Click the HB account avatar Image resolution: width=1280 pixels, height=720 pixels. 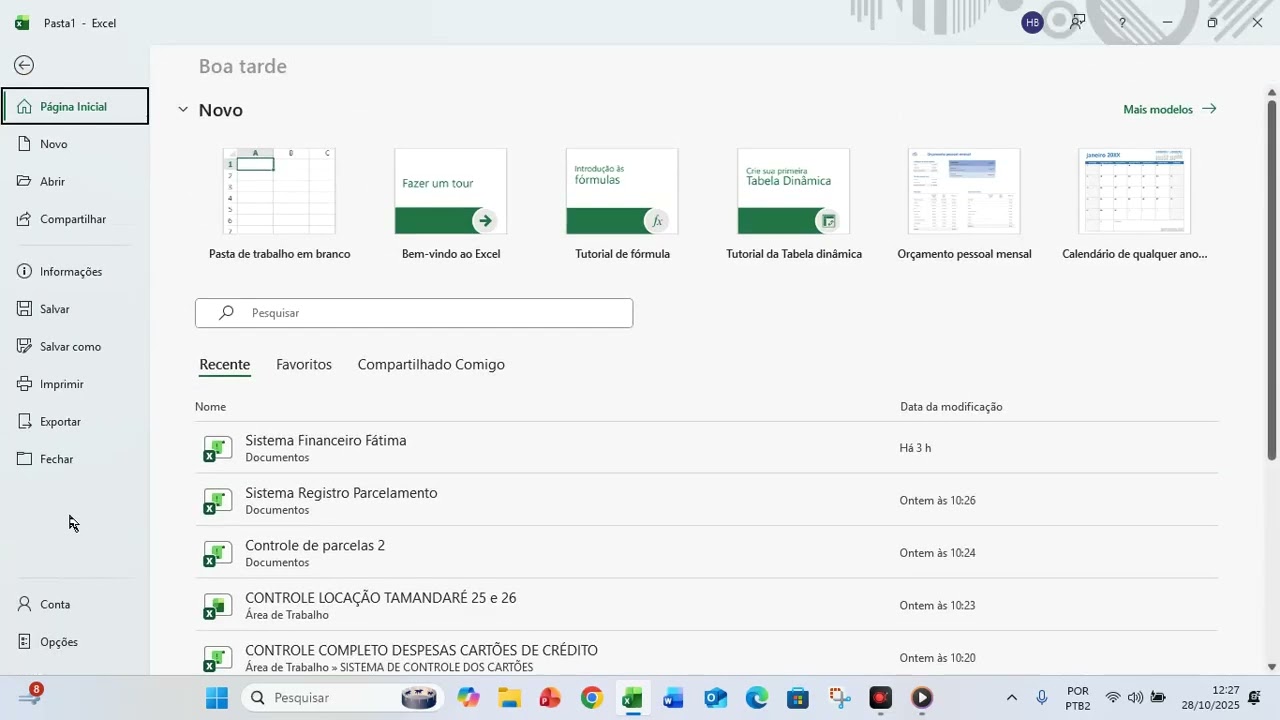(1032, 22)
